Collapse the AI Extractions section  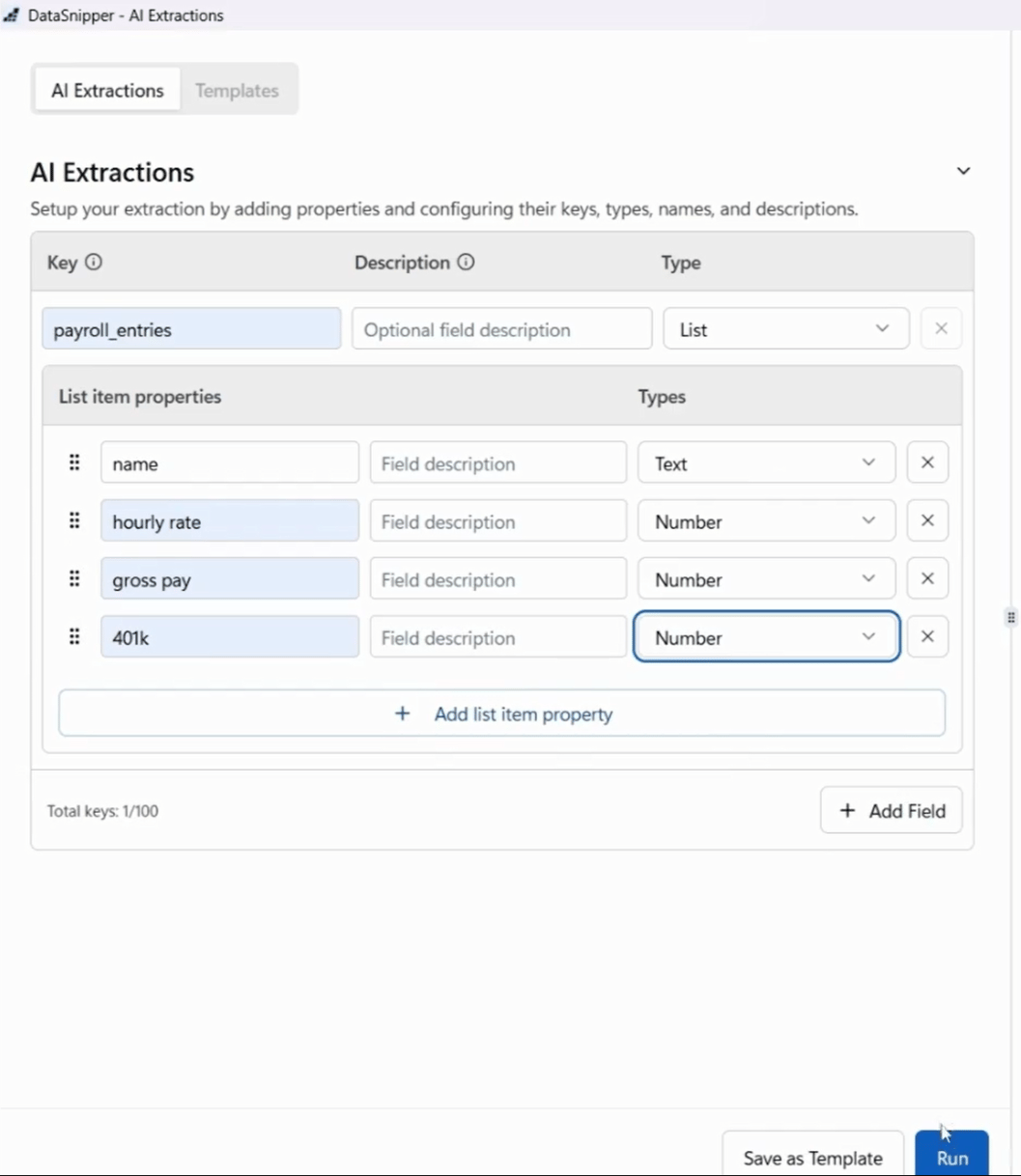(x=963, y=170)
